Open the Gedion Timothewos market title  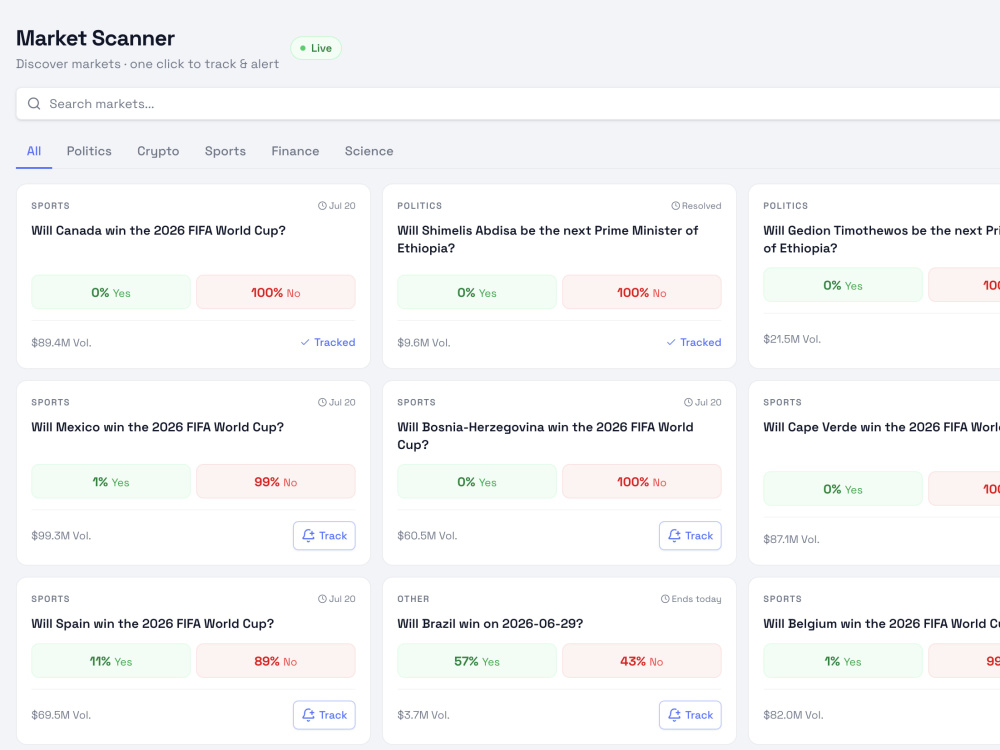click(x=881, y=239)
